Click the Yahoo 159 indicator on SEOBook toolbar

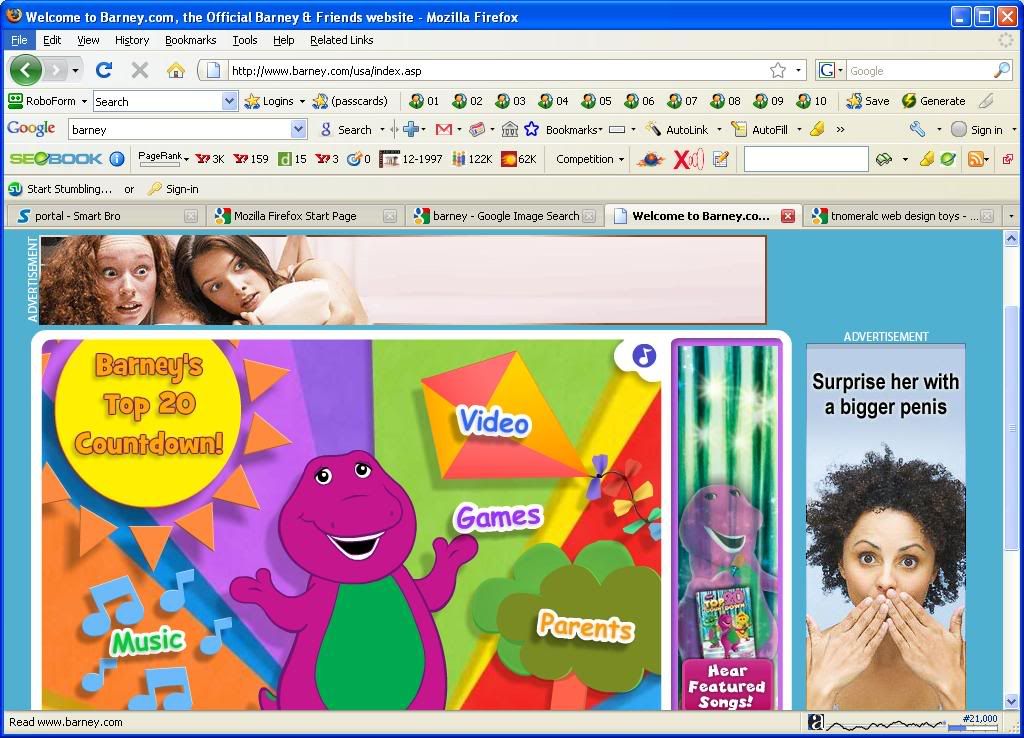coord(251,159)
